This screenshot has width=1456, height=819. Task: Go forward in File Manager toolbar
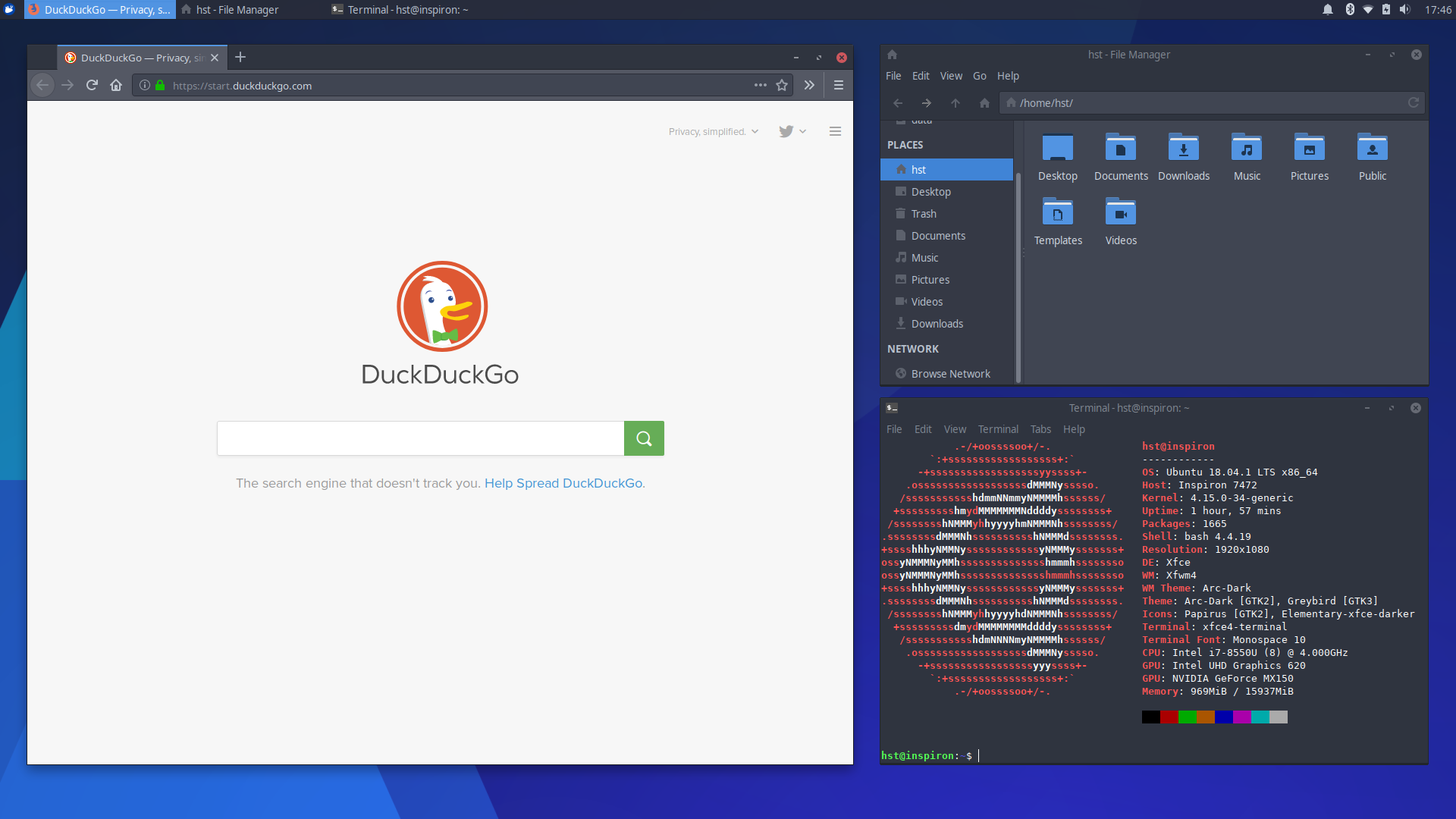(927, 103)
